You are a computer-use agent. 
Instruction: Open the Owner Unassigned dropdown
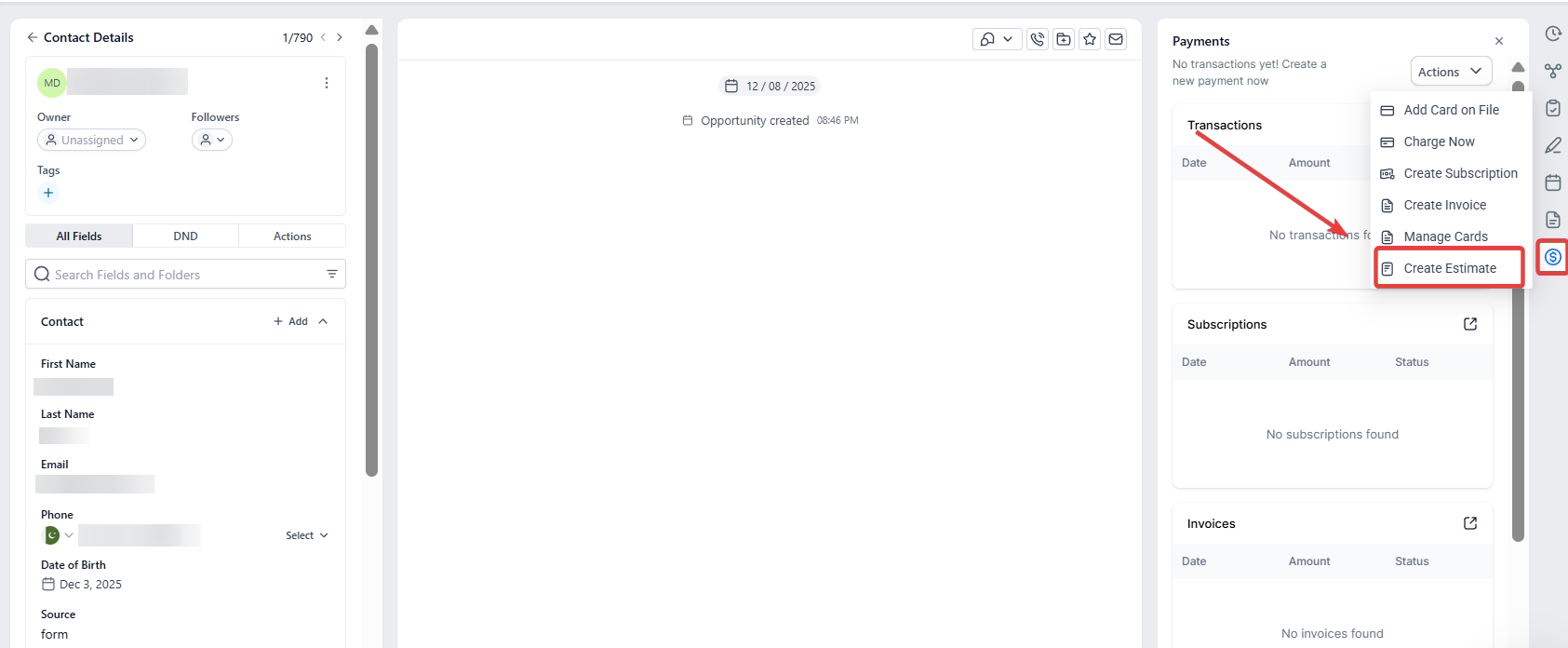click(91, 140)
